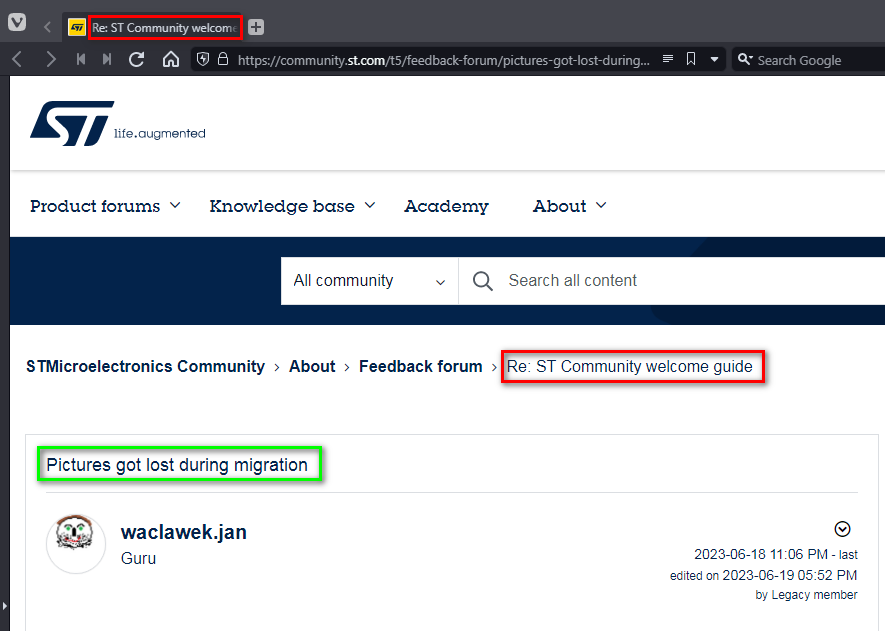Open the All community scope dropdown
The image size is (885, 631).
pos(370,281)
